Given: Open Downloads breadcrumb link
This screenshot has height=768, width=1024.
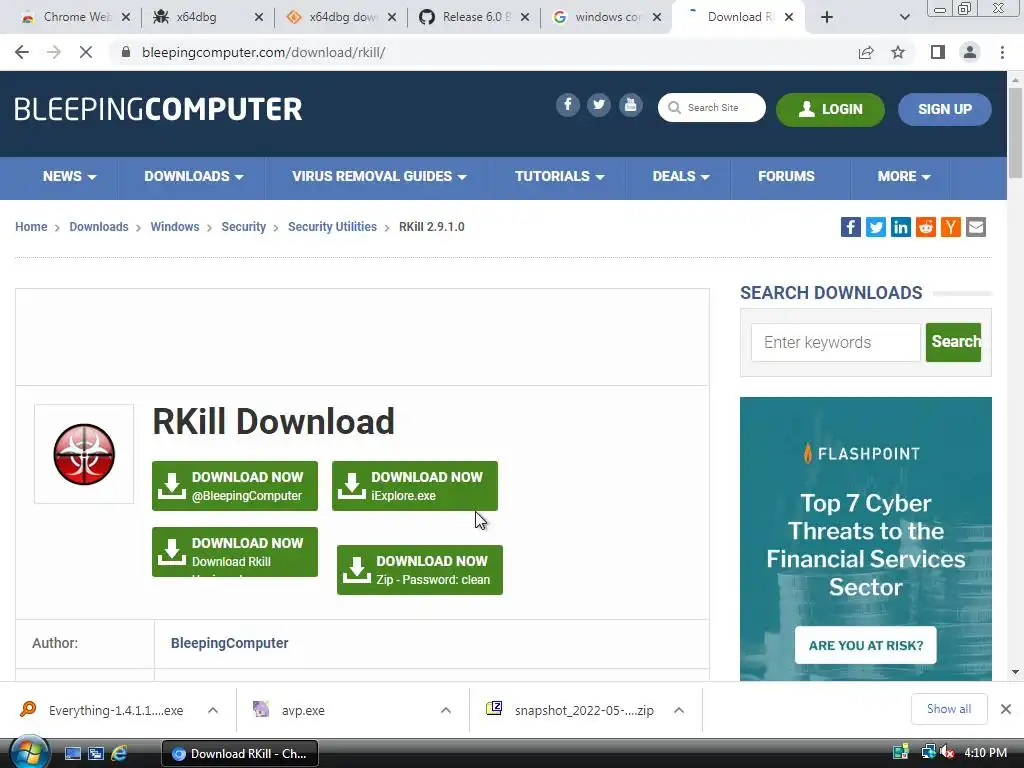Looking at the screenshot, I should 99,227.
